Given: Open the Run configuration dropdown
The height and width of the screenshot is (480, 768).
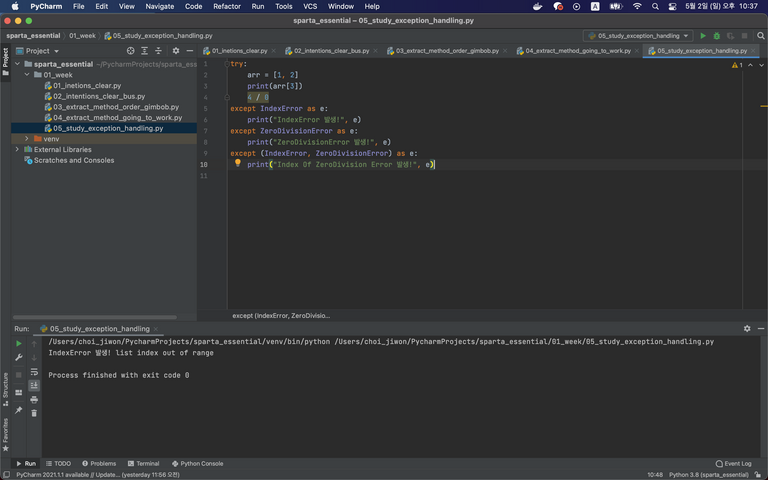Looking at the screenshot, I should click(x=638, y=36).
